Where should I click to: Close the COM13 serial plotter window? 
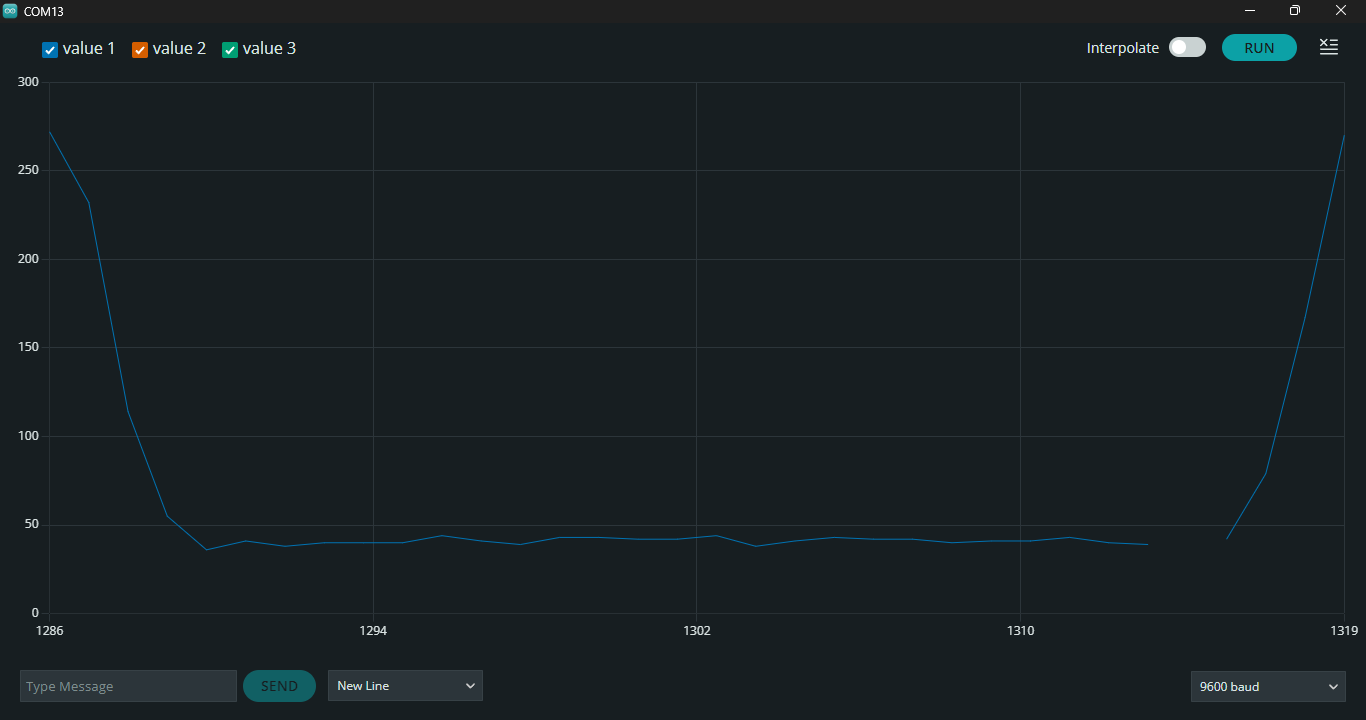click(1341, 10)
